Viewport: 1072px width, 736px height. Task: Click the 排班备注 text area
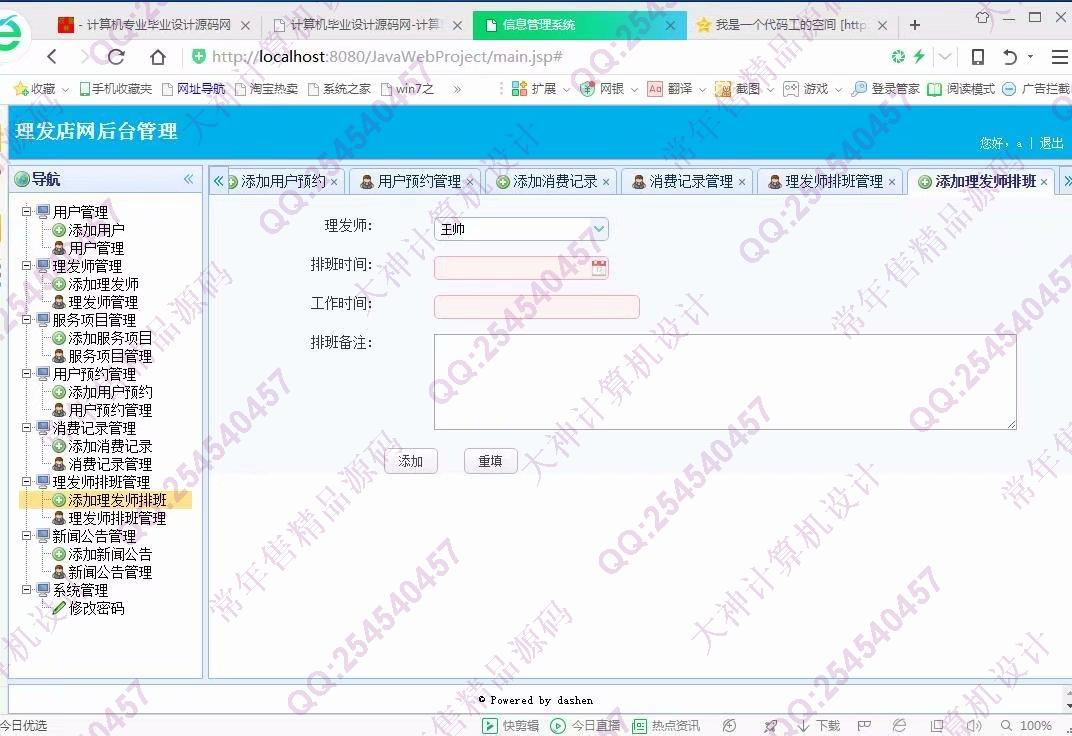pos(725,382)
